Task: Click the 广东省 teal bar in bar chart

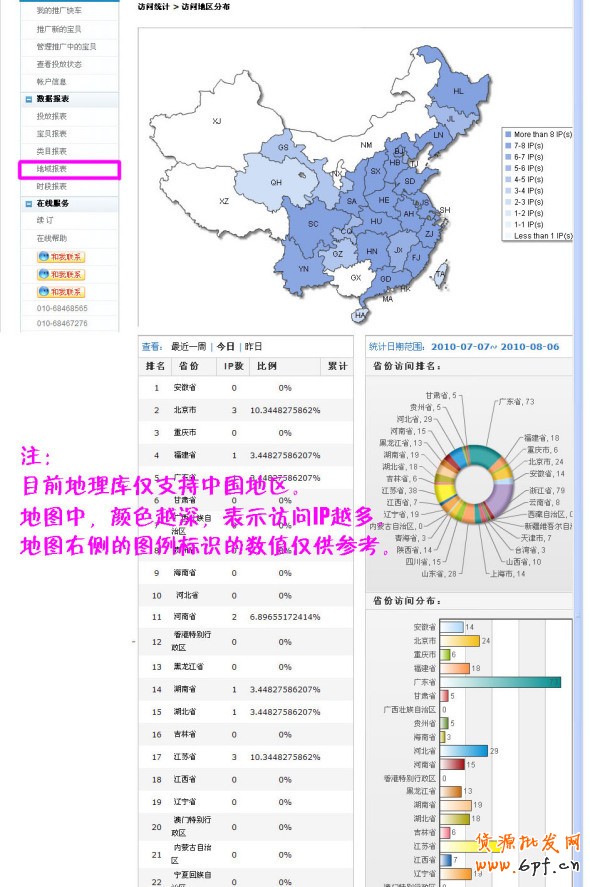Action: click(500, 682)
